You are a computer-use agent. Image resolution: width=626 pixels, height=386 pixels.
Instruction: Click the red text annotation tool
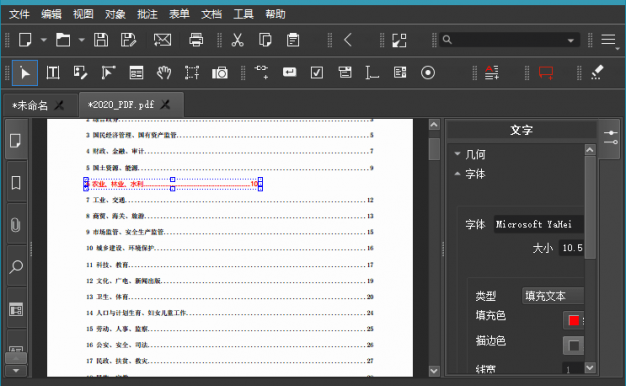click(491, 73)
